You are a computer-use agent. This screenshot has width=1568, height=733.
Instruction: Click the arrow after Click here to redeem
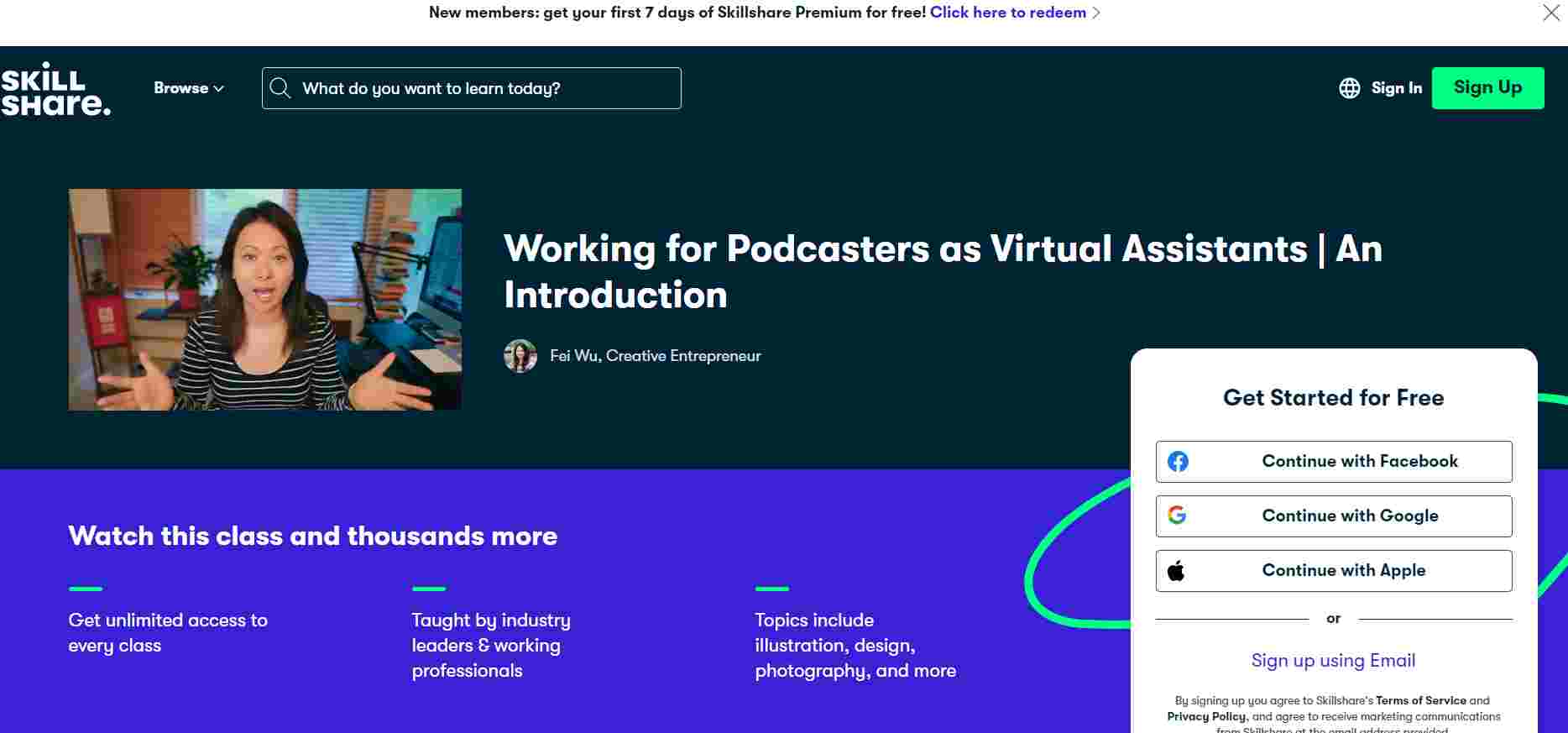(1096, 13)
